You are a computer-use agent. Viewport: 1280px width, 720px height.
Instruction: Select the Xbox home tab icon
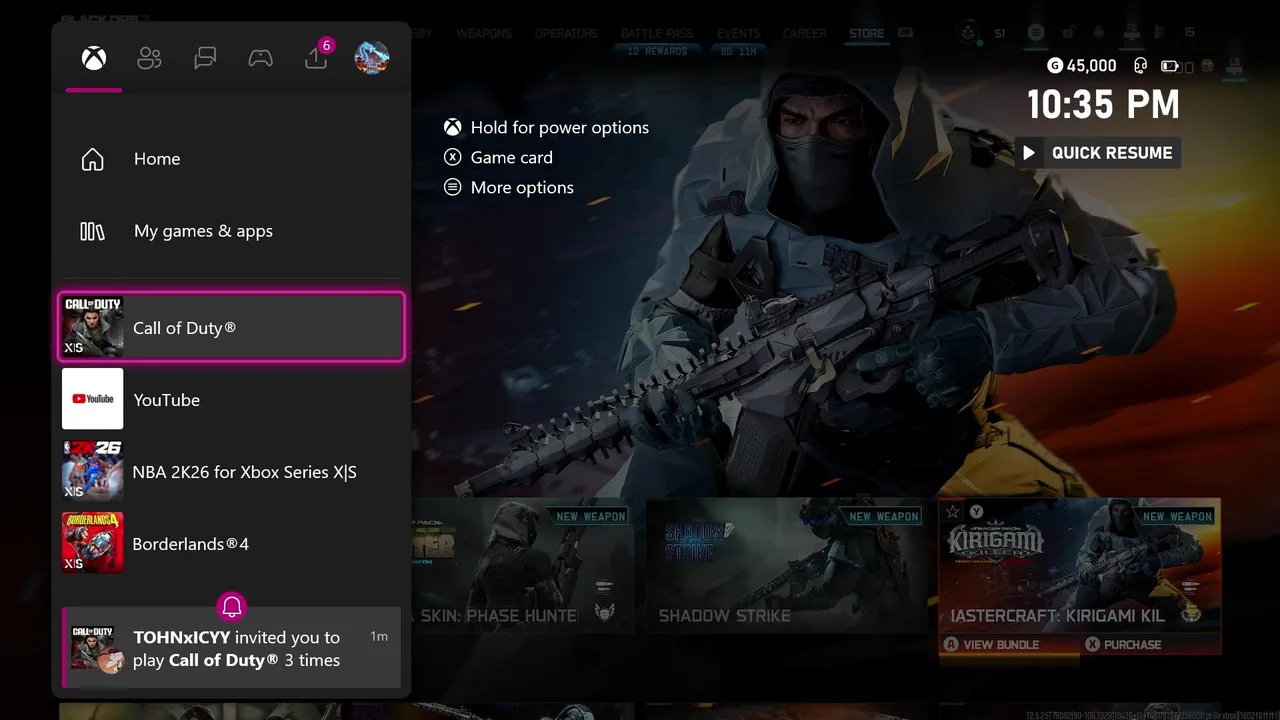[x=94, y=58]
